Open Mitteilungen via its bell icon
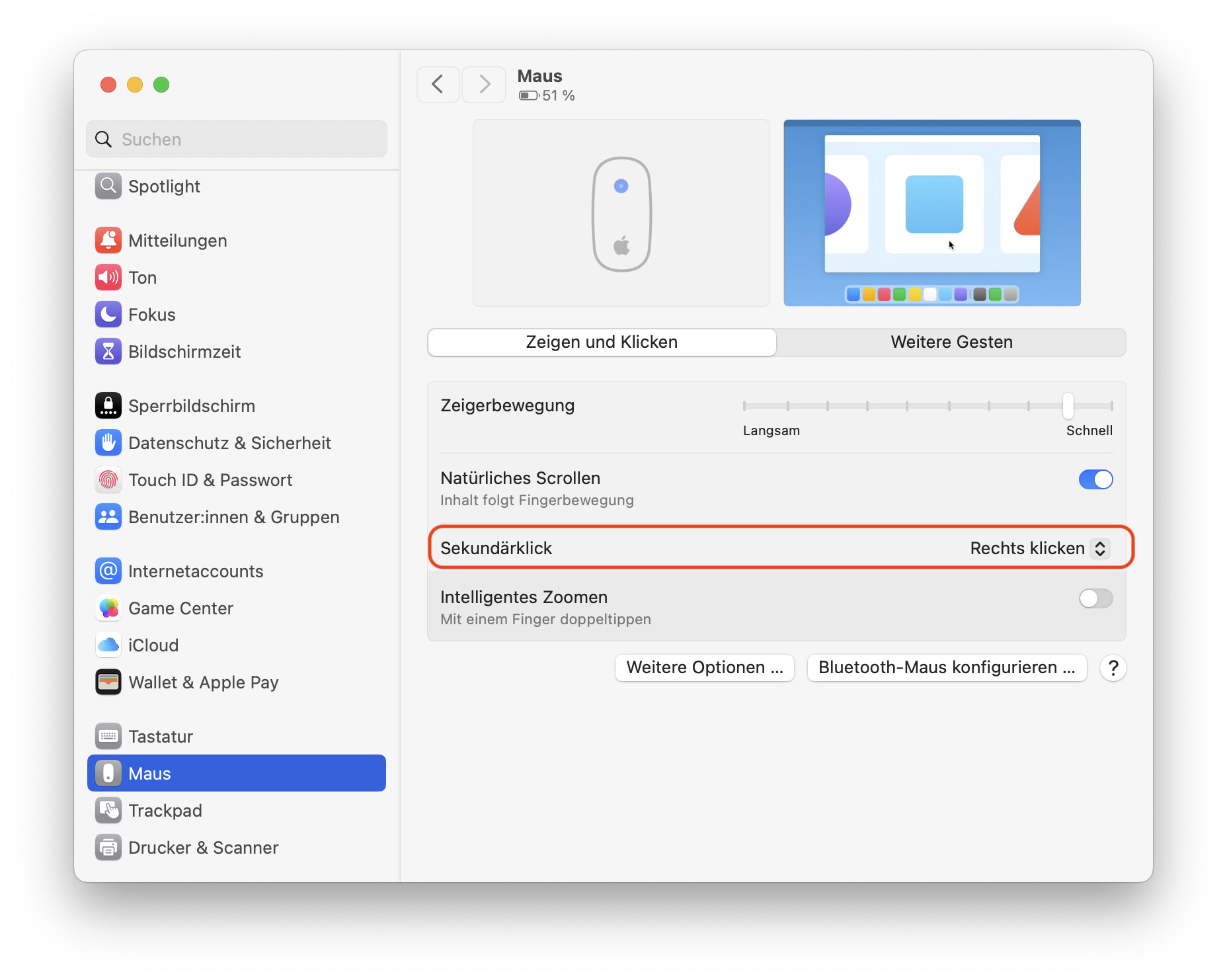The height and width of the screenshot is (980, 1227). [x=108, y=241]
